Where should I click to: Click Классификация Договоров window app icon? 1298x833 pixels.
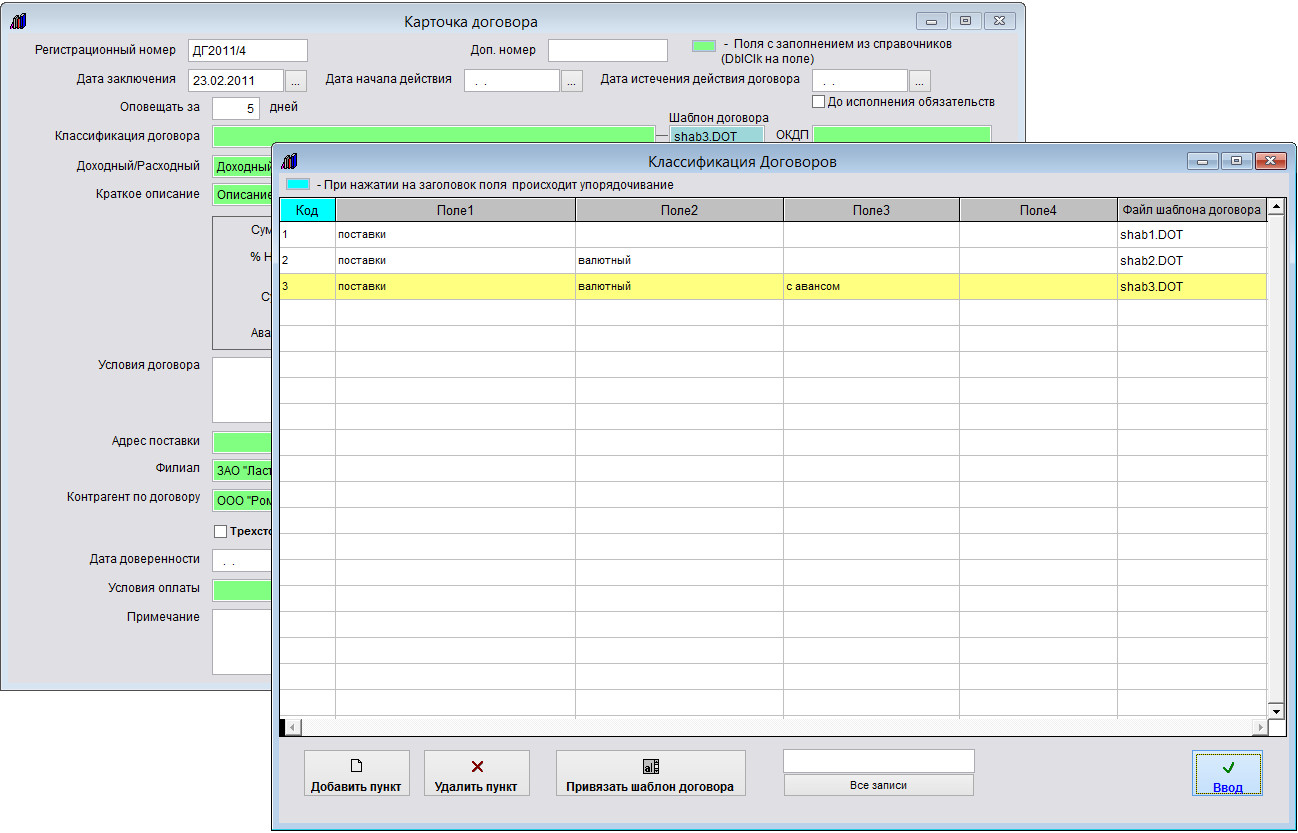[290, 161]
